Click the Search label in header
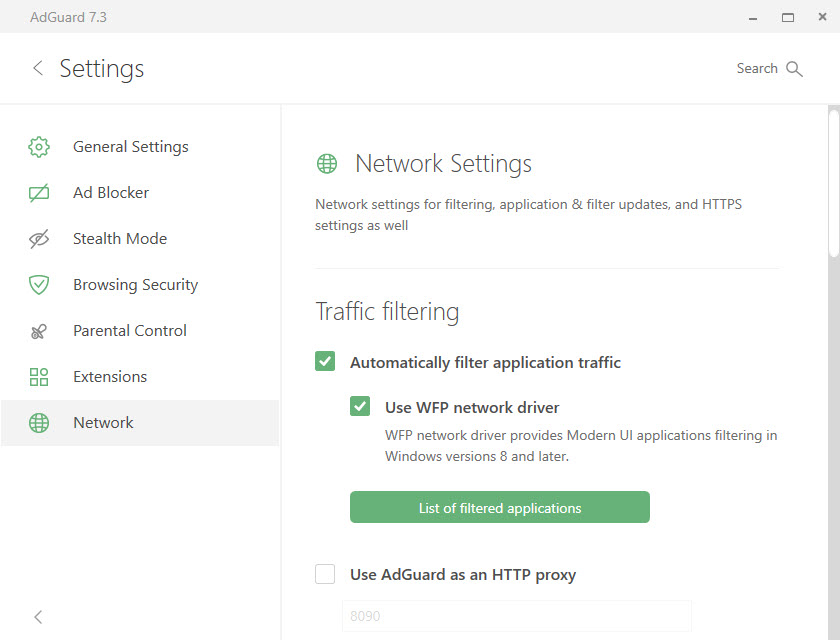The width and height of the screenshot is (840, 640). pyautogui.click(x=757, y=69)
